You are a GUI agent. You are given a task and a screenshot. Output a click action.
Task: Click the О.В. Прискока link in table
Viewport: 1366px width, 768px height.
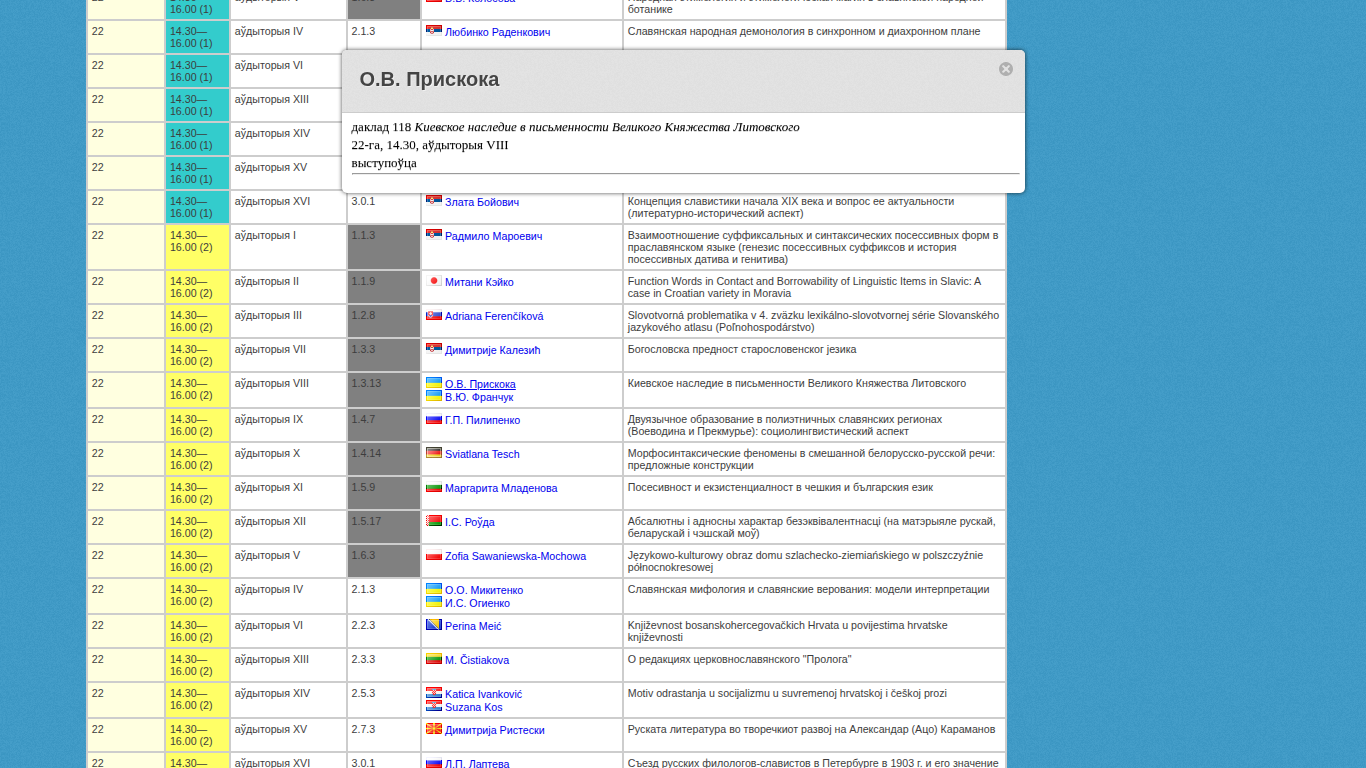pyautogui.click(x=480, y=384)
